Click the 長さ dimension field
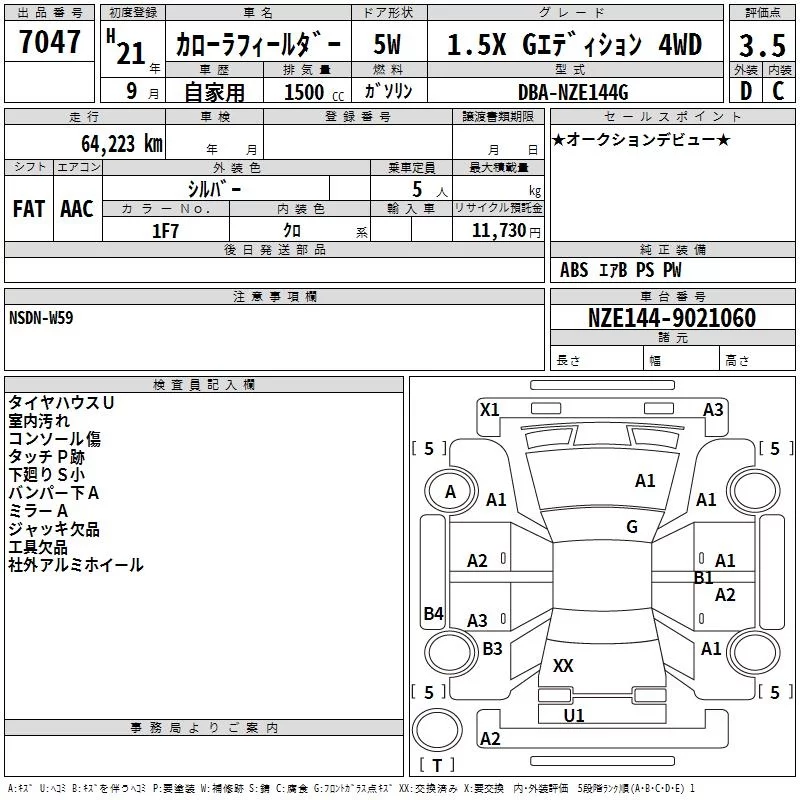This screenshot has height=800, width=800. point(597,360)
